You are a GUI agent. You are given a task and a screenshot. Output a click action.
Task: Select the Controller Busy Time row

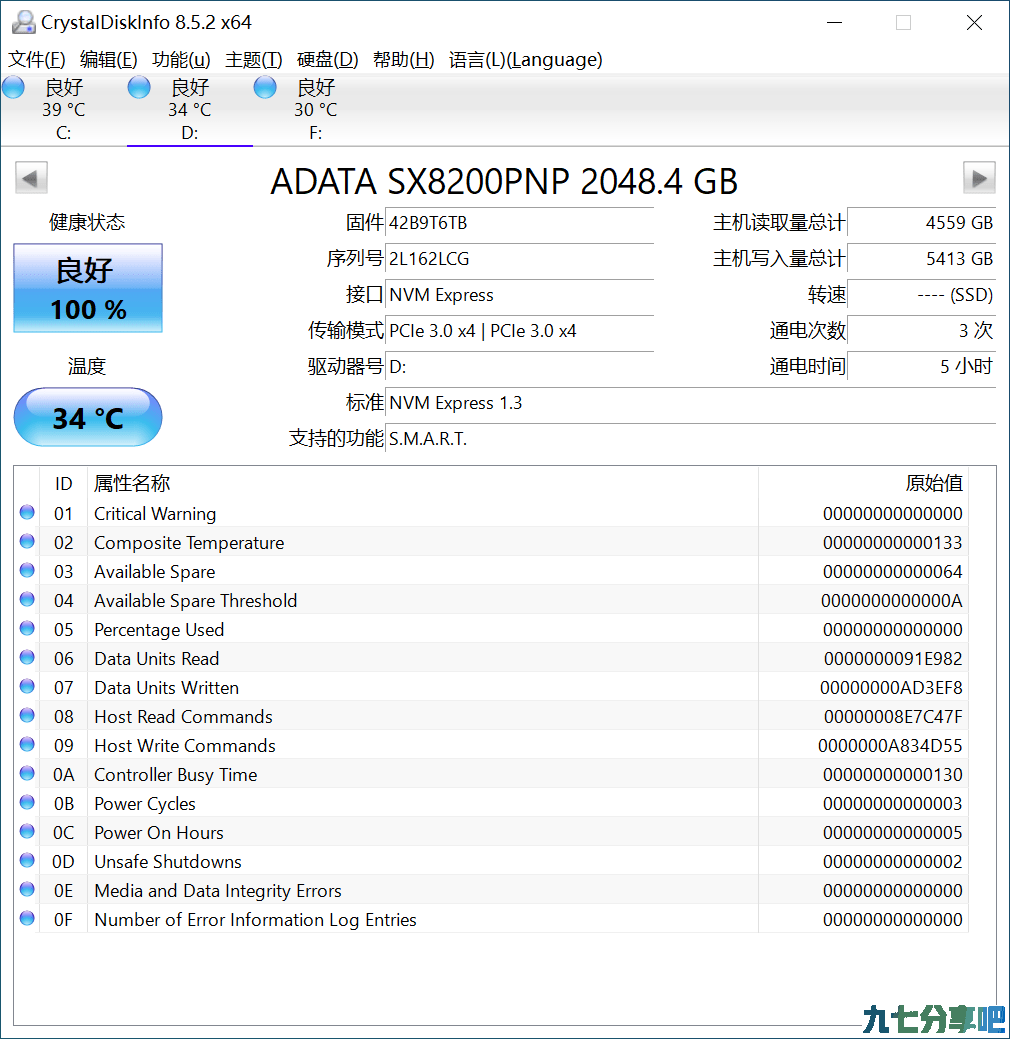(x=491, y=775)
